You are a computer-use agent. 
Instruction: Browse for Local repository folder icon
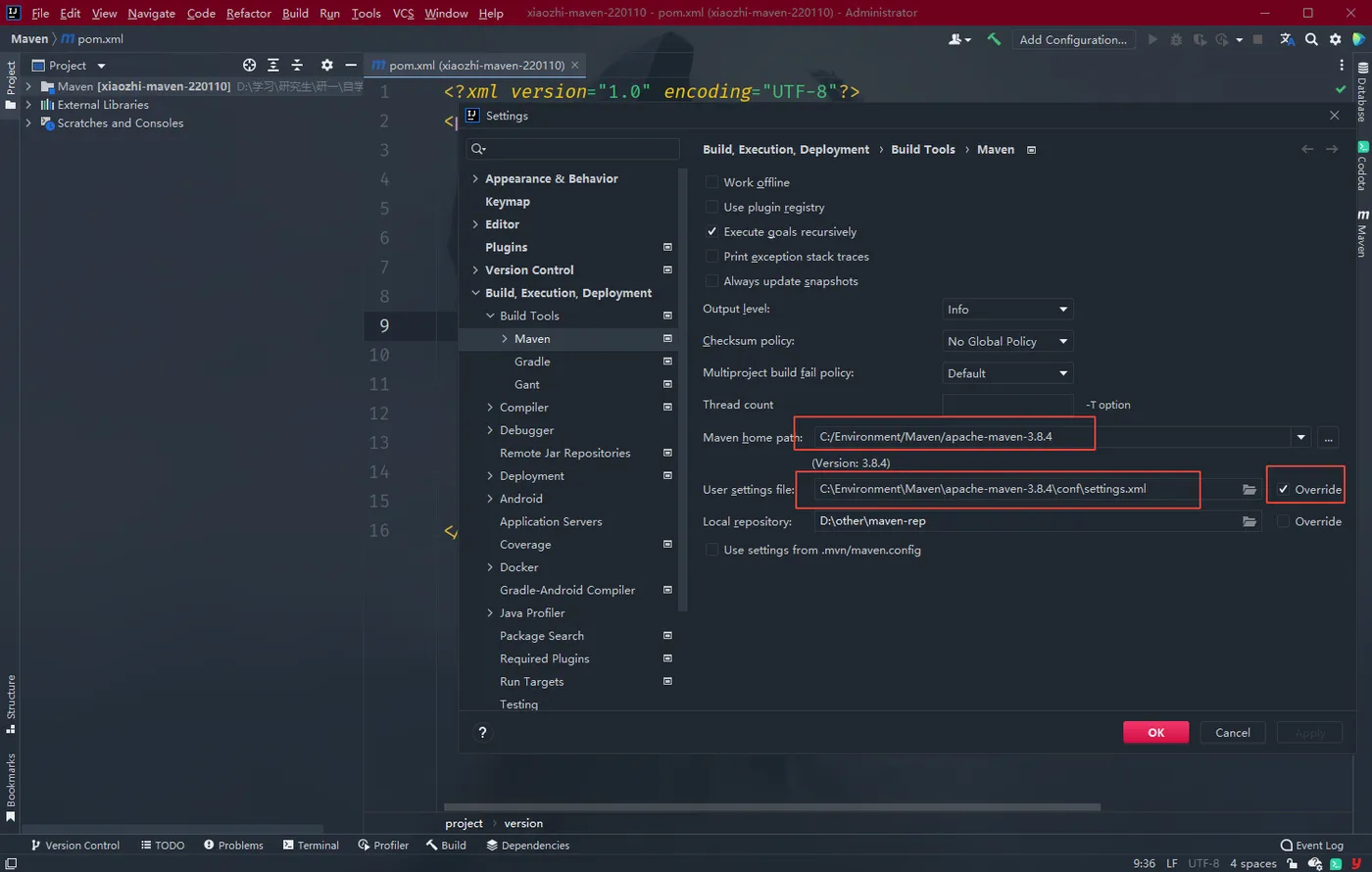[1249, 521]
